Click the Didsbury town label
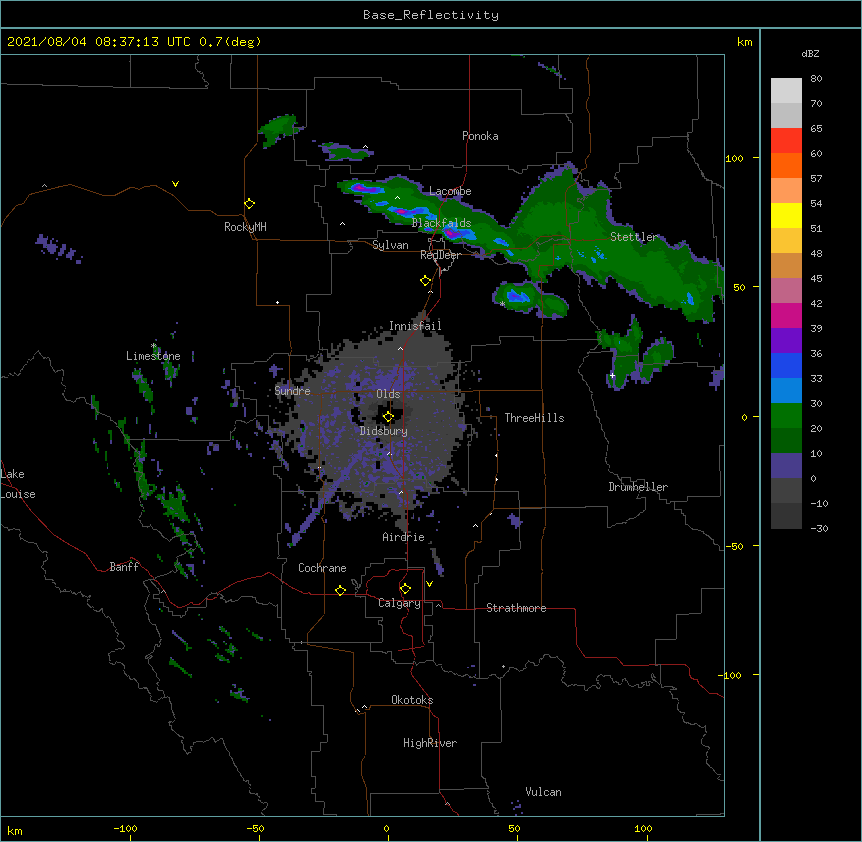Image resolution: width=862 pixels, height=842 pixels. pos(384,431)
